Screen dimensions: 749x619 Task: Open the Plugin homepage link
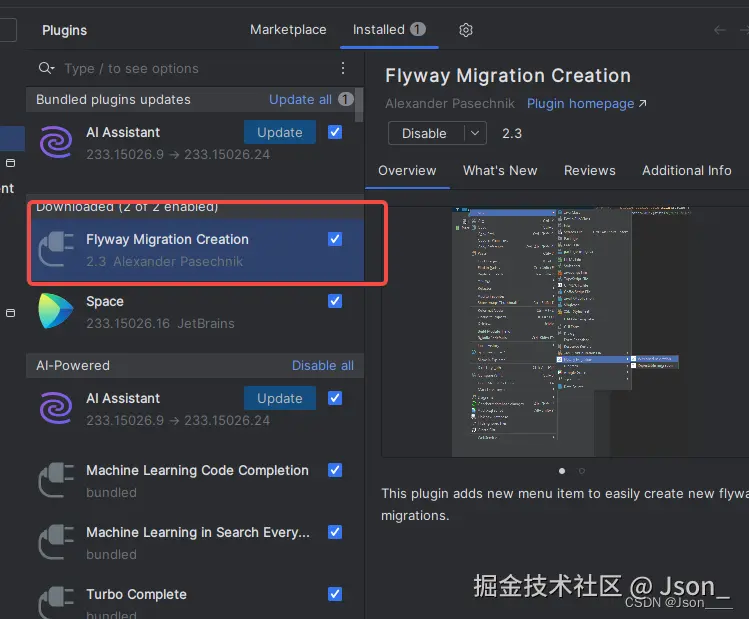(587, 104)
